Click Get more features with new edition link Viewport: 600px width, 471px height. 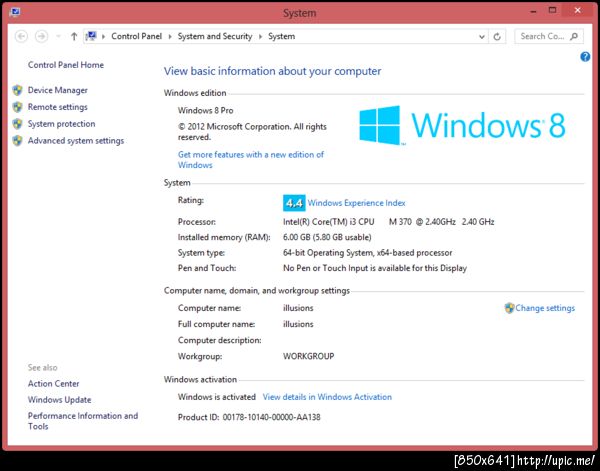tap(251, 160)
